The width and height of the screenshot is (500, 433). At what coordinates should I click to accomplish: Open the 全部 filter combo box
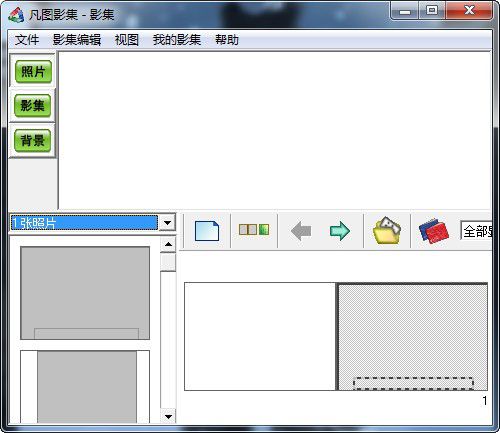click(x=477, y=231)
